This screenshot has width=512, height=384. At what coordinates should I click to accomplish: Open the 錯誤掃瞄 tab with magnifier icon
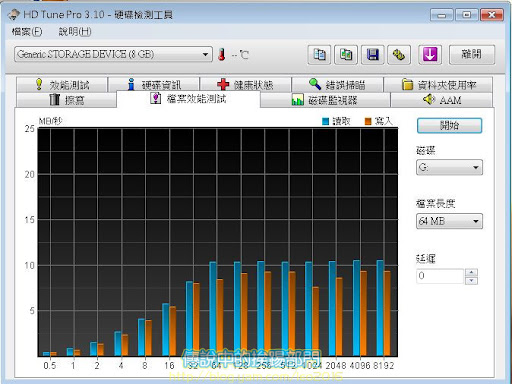337,85
